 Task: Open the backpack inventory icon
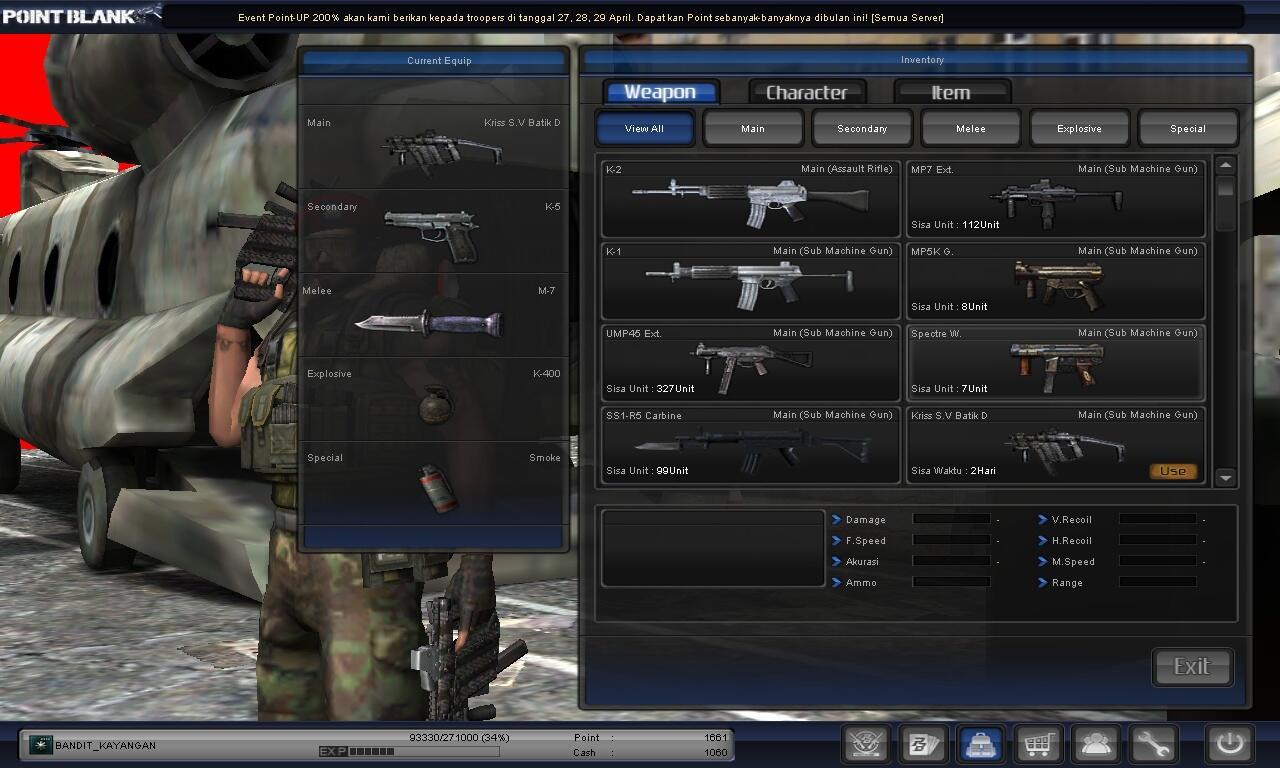tap(982, 744)
